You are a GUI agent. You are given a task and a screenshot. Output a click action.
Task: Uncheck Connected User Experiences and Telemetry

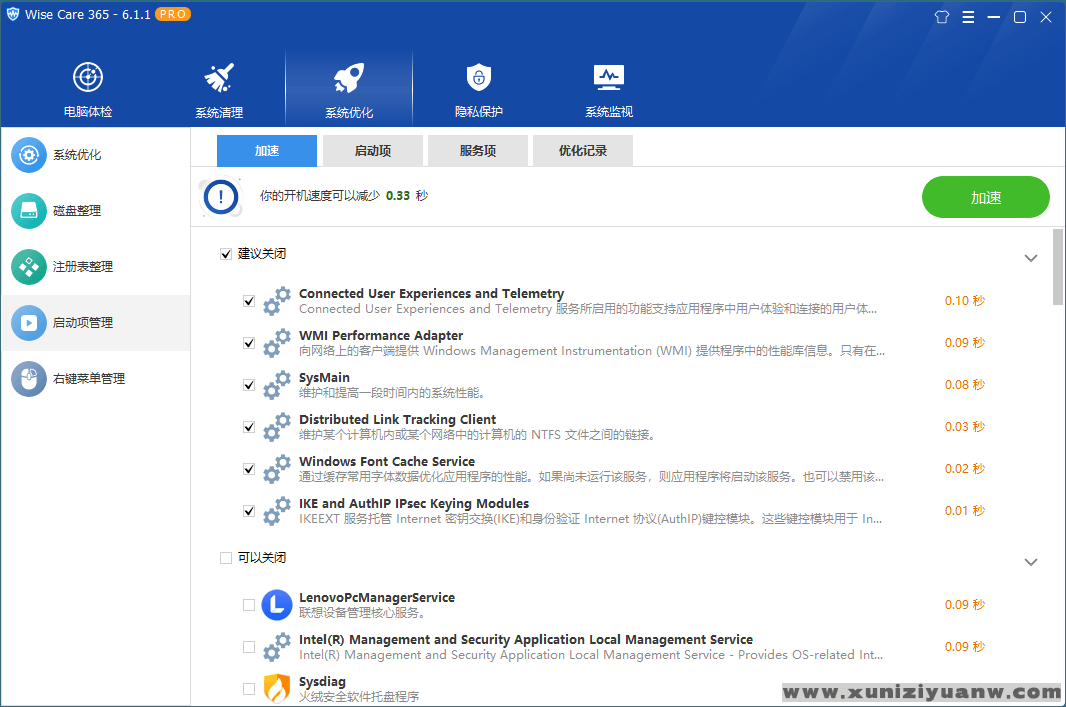tap(249, 301)
